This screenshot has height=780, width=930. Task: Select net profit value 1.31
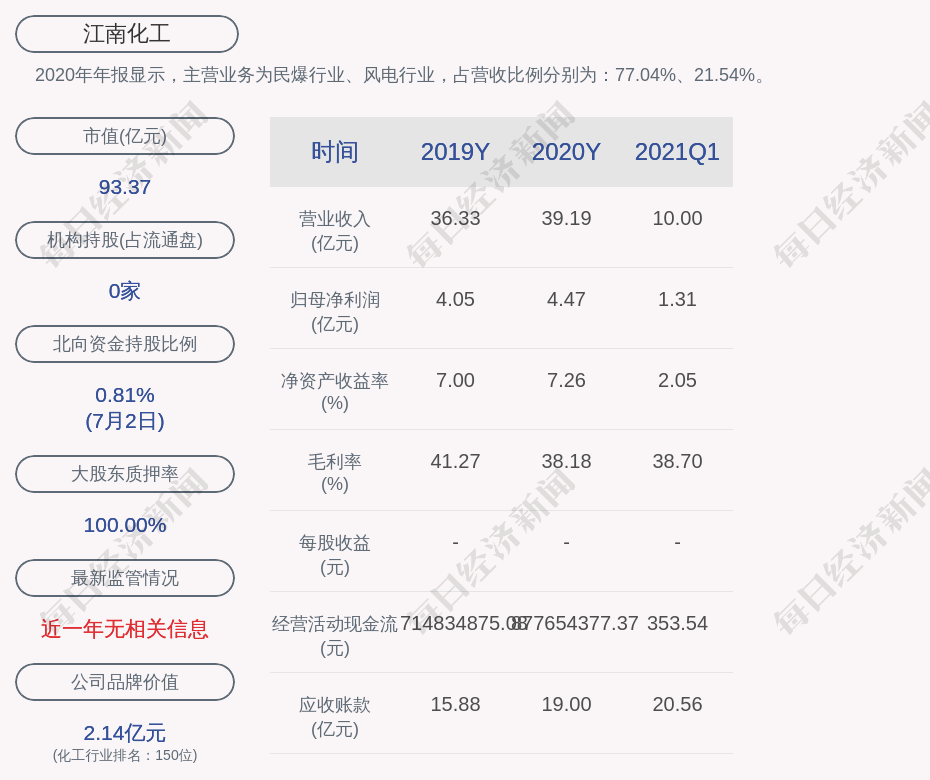coord(677,299)
